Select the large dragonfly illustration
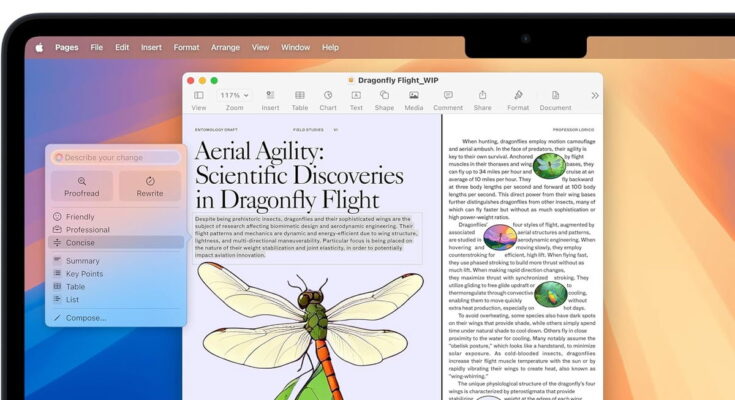Screen dimensions: 735x400 [311, 331]
